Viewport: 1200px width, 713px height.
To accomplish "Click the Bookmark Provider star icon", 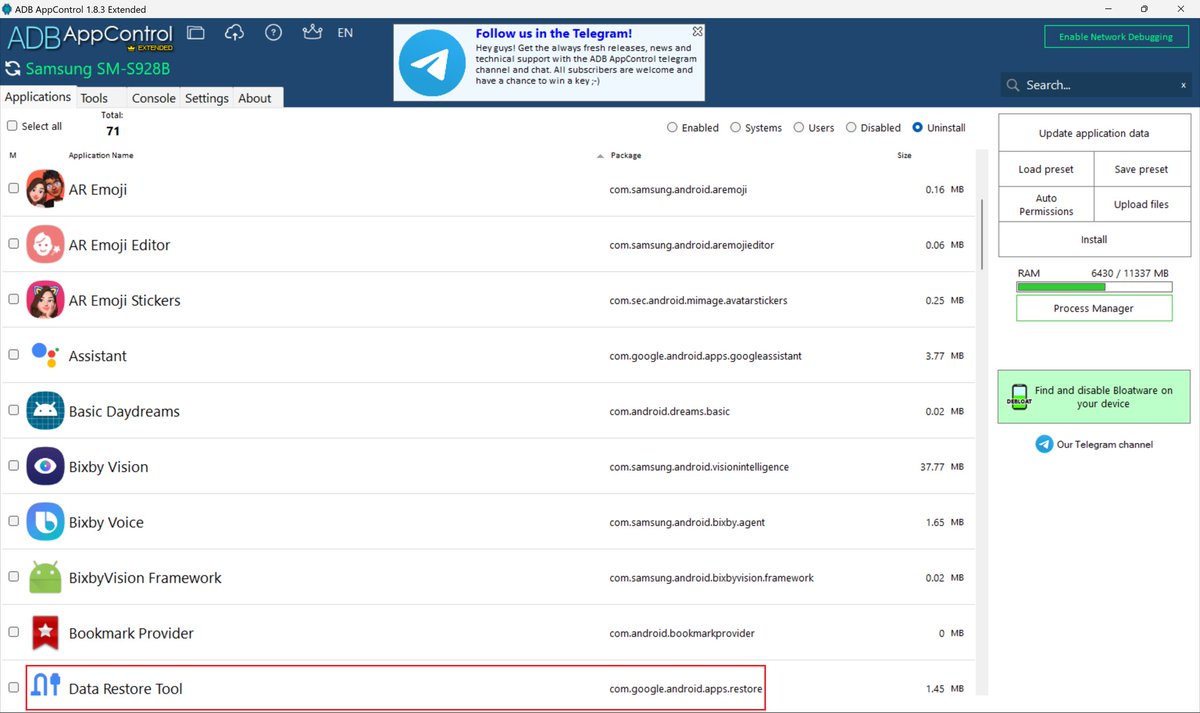I will click(45, 633).
